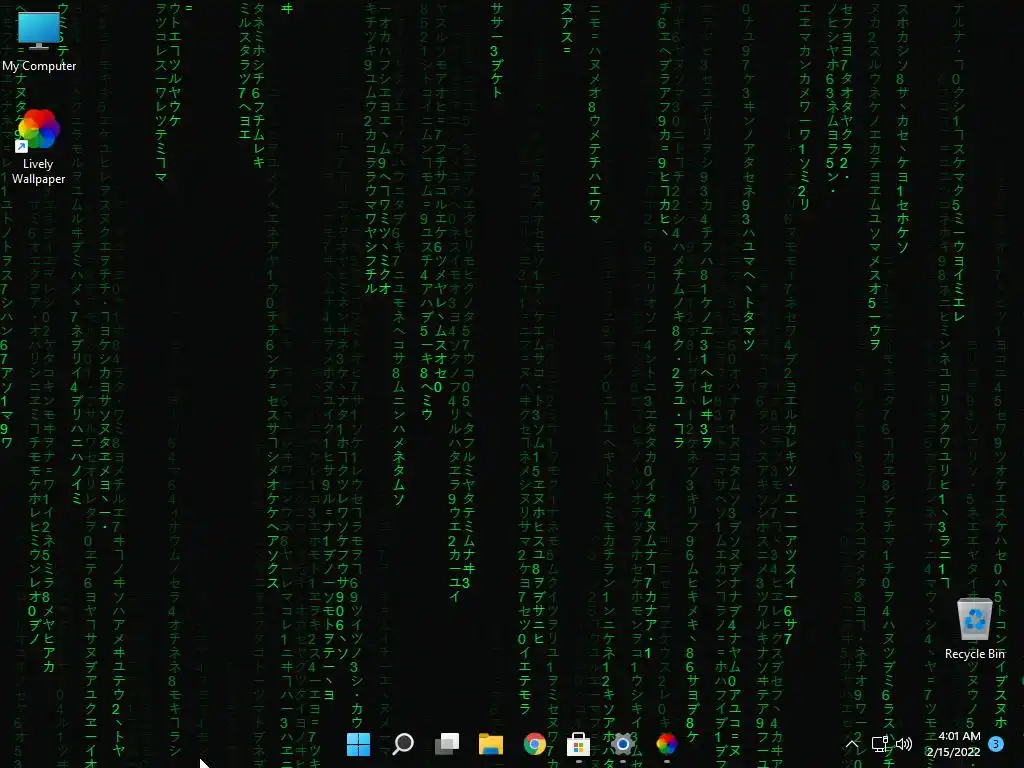This screenshot has height=768, width=1024.
Task: Open Task View from the taskbar
Action: (447, 744)
